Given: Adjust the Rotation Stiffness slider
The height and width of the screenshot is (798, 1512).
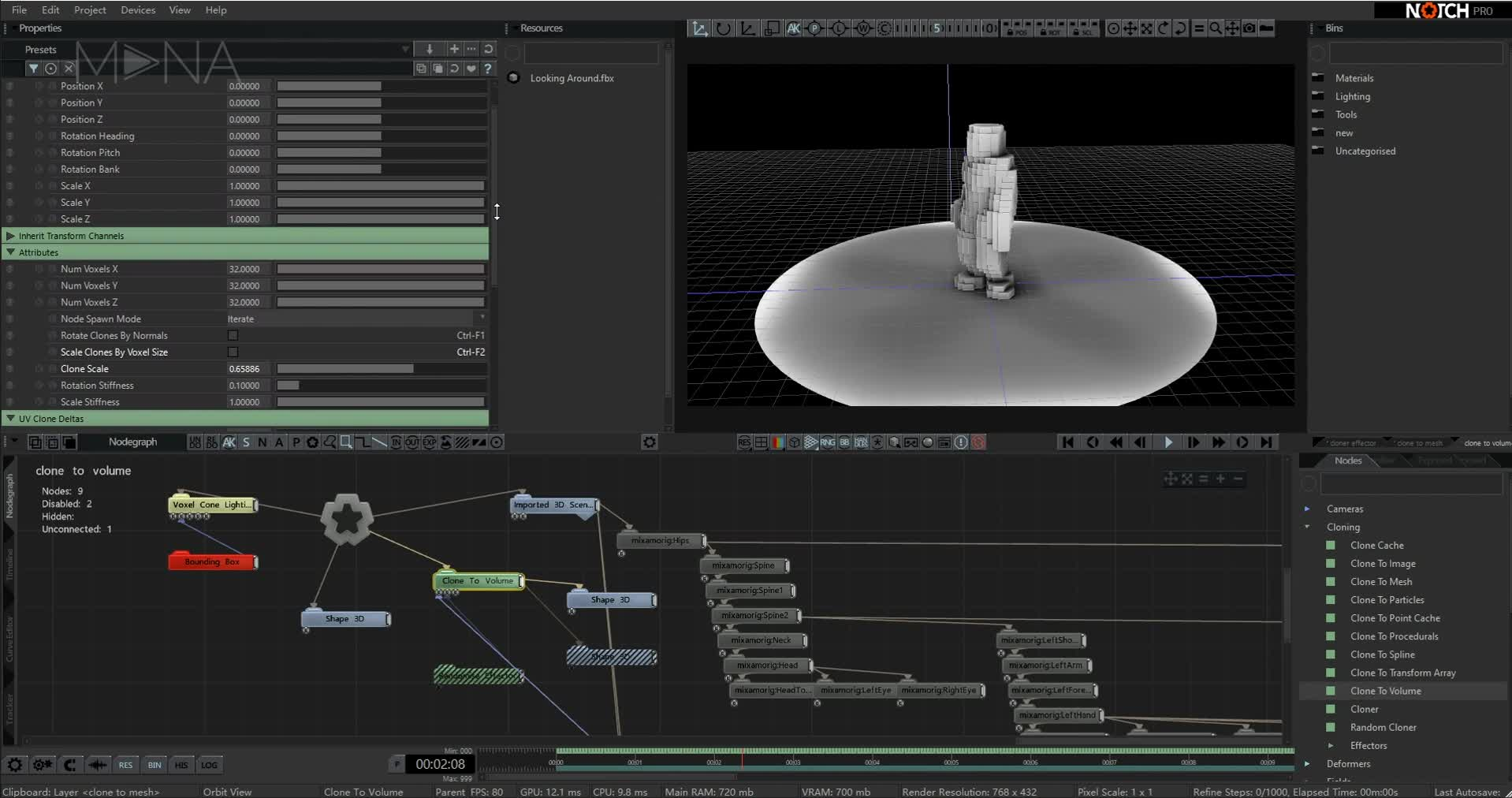Looking at the screenshot, I should click(381, 385).
